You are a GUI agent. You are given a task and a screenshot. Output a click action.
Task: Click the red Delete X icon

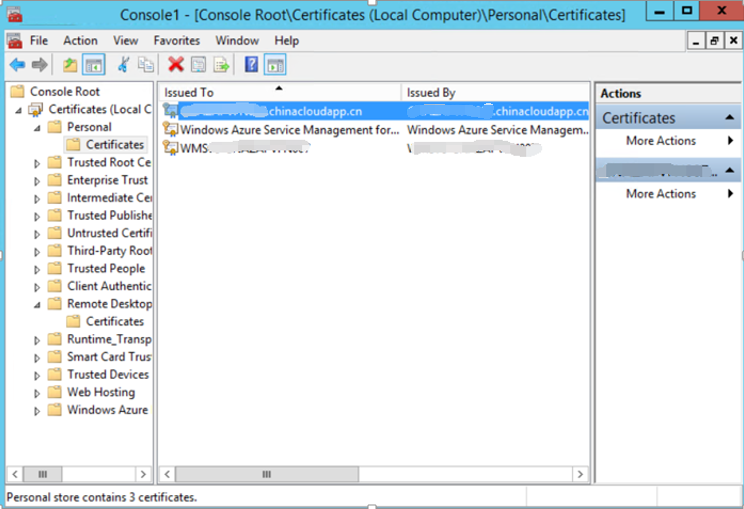point(176,65)
